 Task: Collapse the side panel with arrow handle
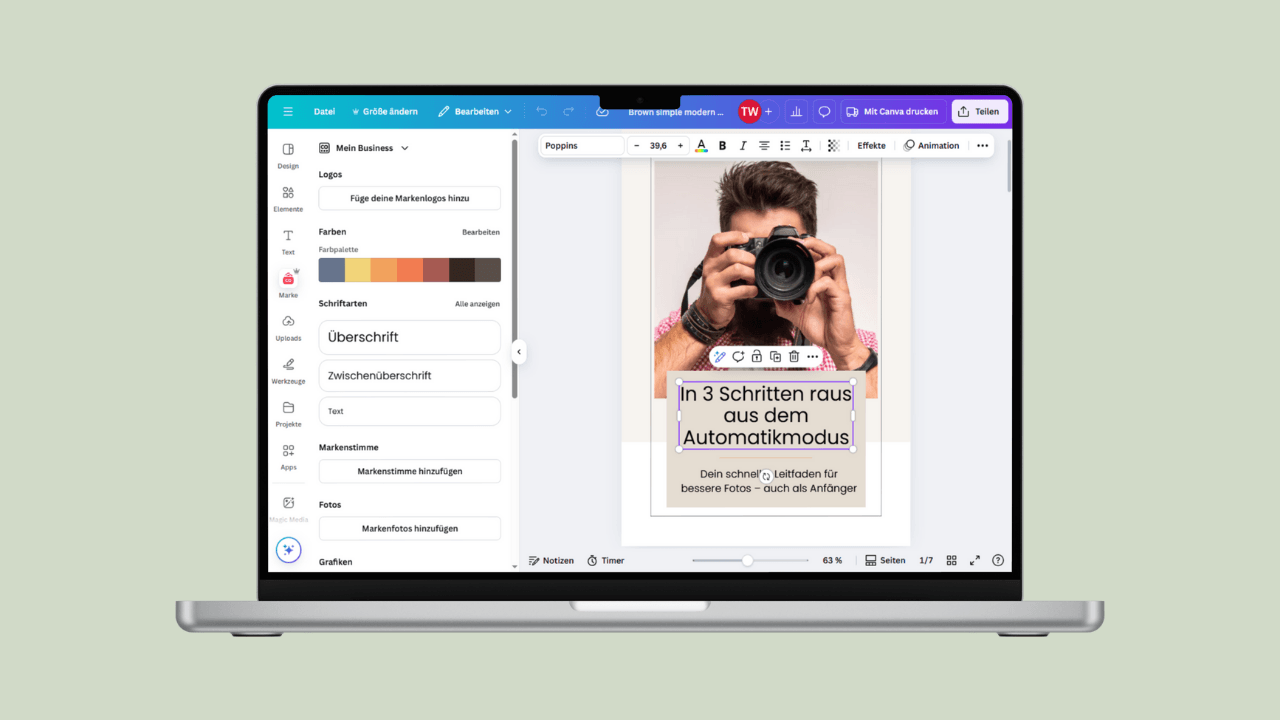(x=518, y=352)
